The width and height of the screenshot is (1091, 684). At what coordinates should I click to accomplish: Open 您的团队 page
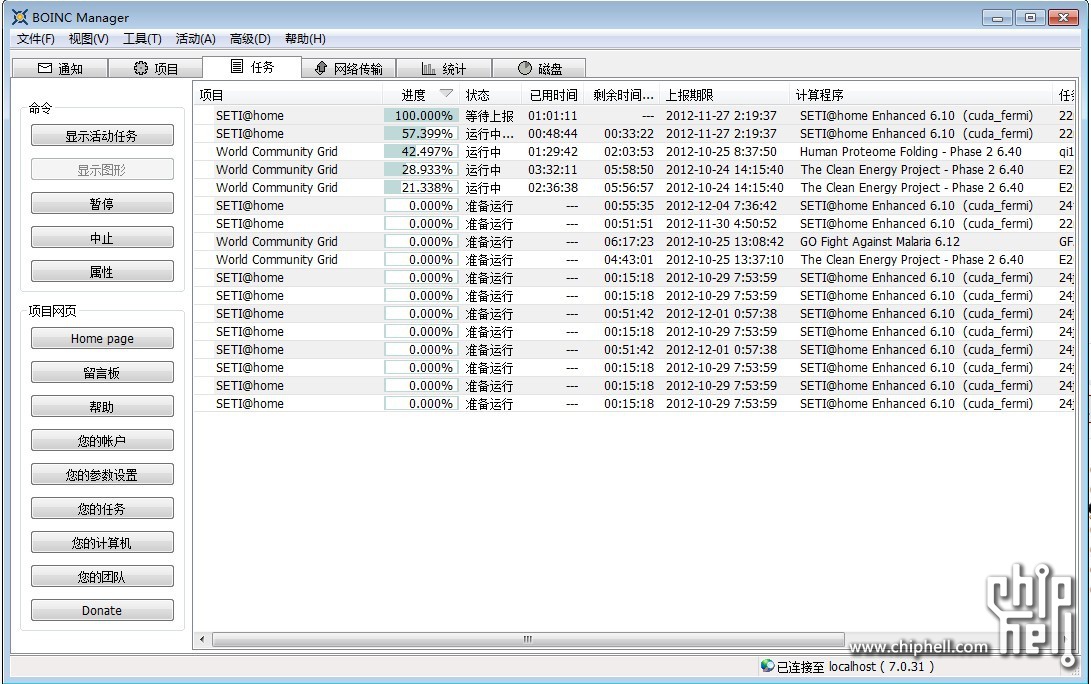coord(102,577)
